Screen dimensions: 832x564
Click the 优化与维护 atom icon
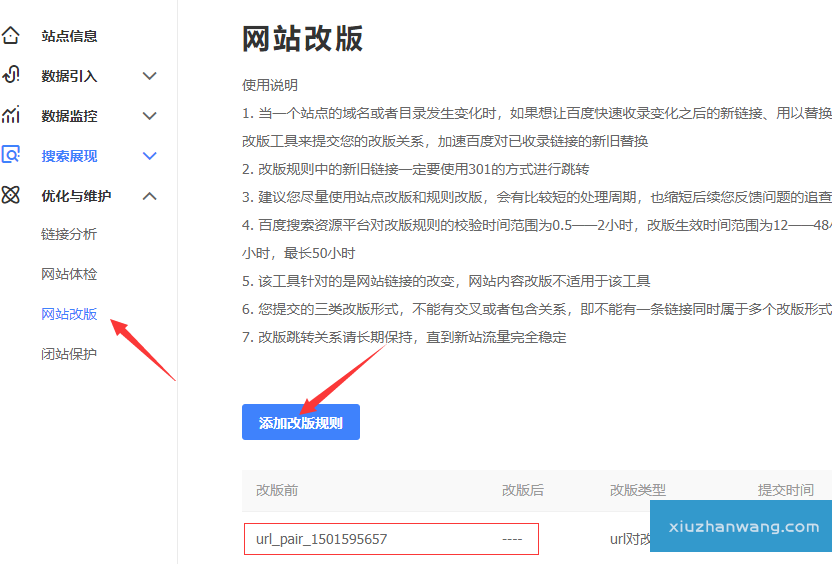click(11, 195)
